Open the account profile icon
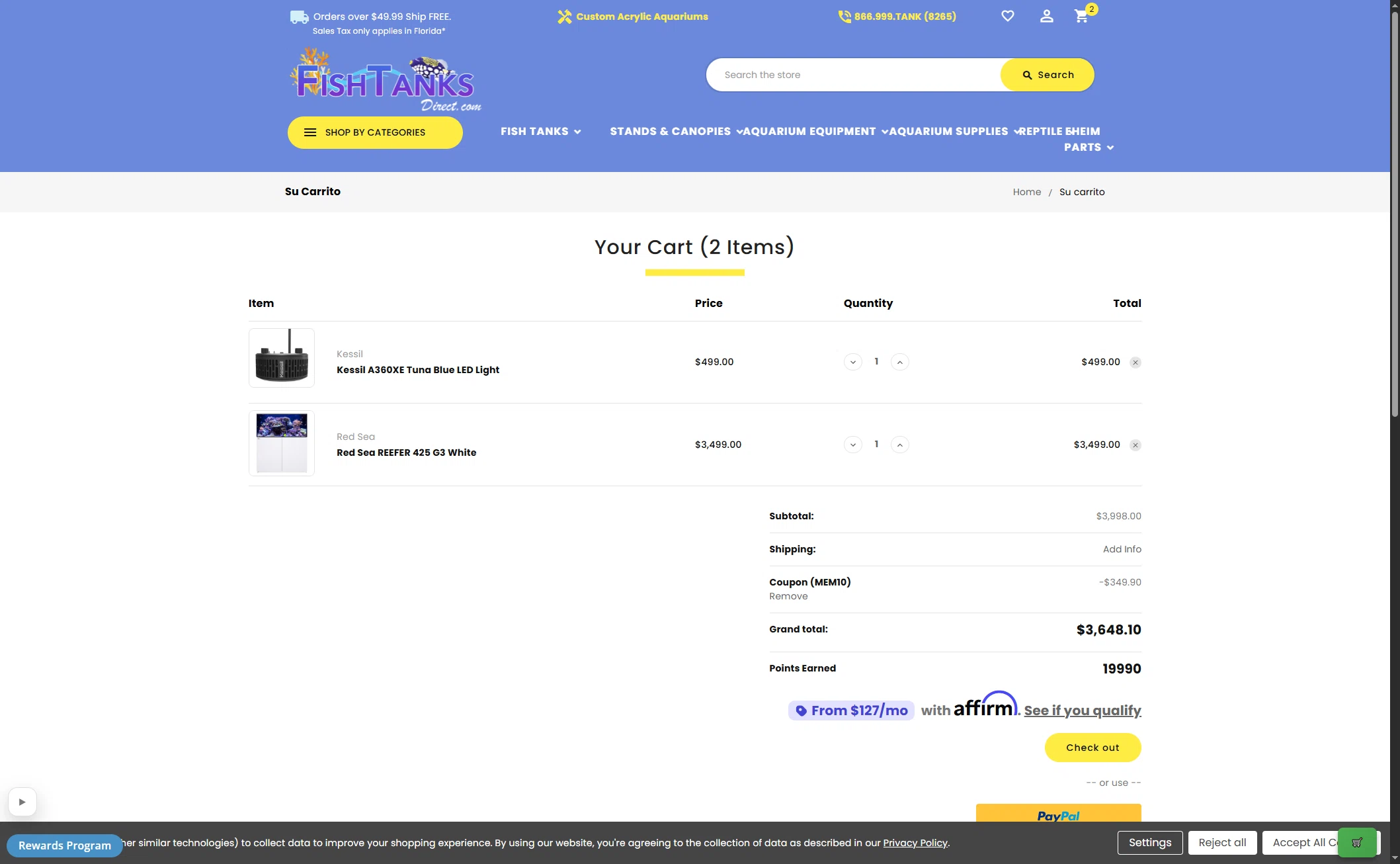The height and width of the screenshot is (864, 1400). point(1046,16)
